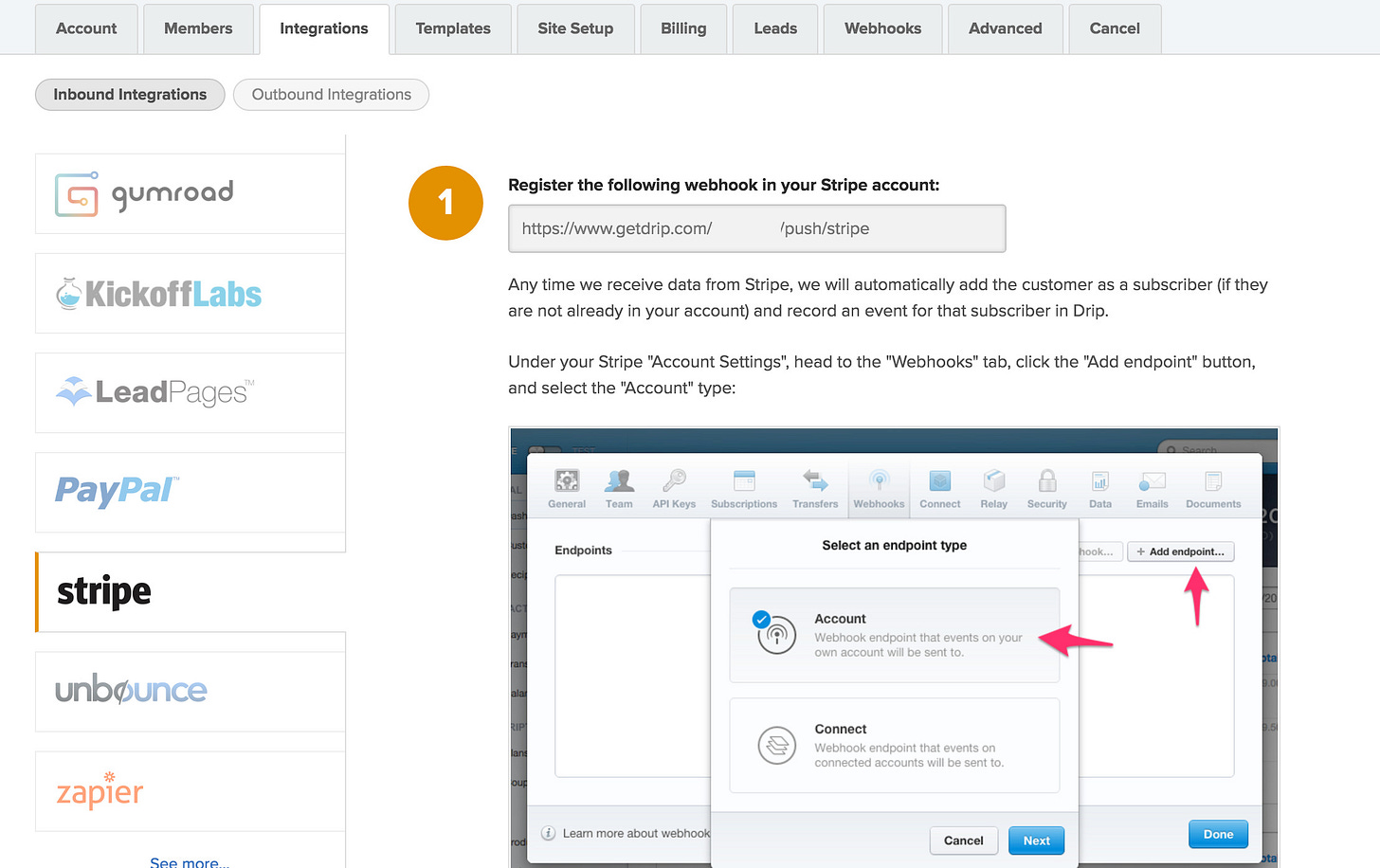This screenshot has height=868, width=1380.
Task: Click the empty Endpoints list box
Action: click(632, 677)
